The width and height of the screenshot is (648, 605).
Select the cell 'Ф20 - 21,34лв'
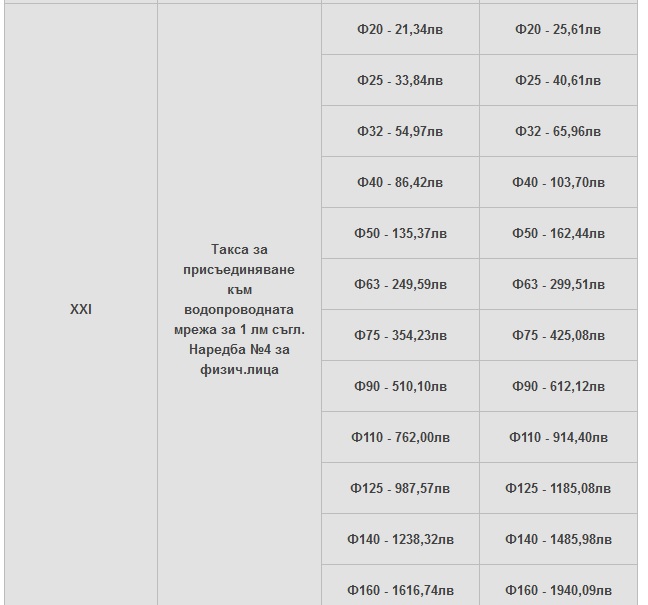coord(400,30)
